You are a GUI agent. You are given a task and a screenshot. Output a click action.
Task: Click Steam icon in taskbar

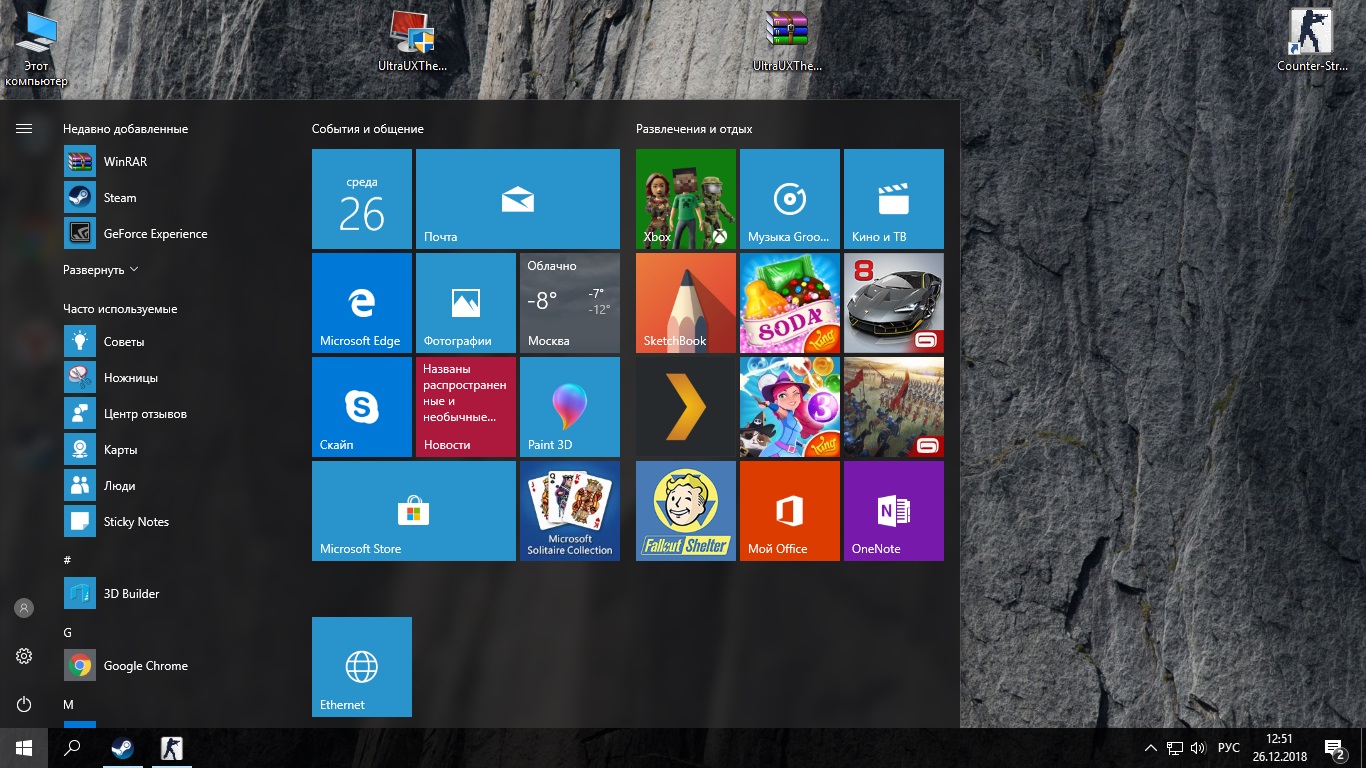124,748
